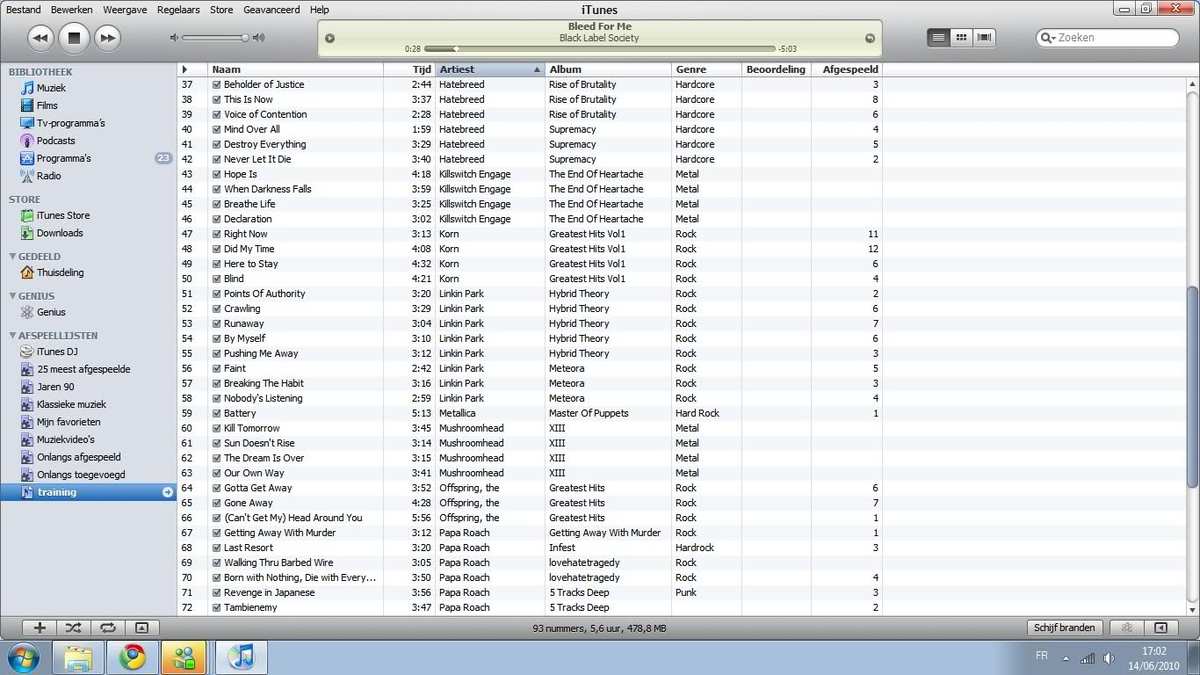Switch to grid view icon
This screenshot has width=1200, height=675.
point(961,38)
